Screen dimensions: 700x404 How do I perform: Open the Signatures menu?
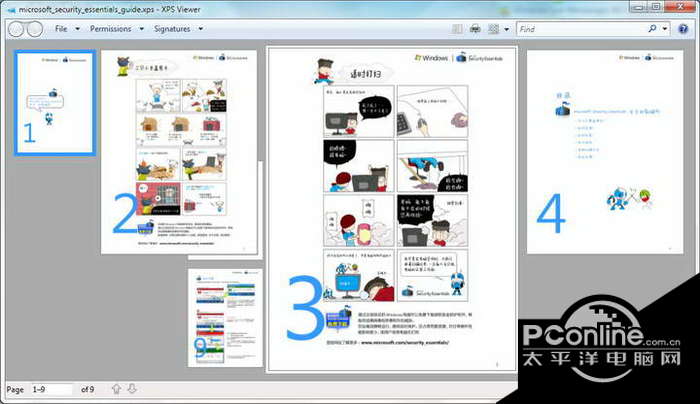coord(172,29)
